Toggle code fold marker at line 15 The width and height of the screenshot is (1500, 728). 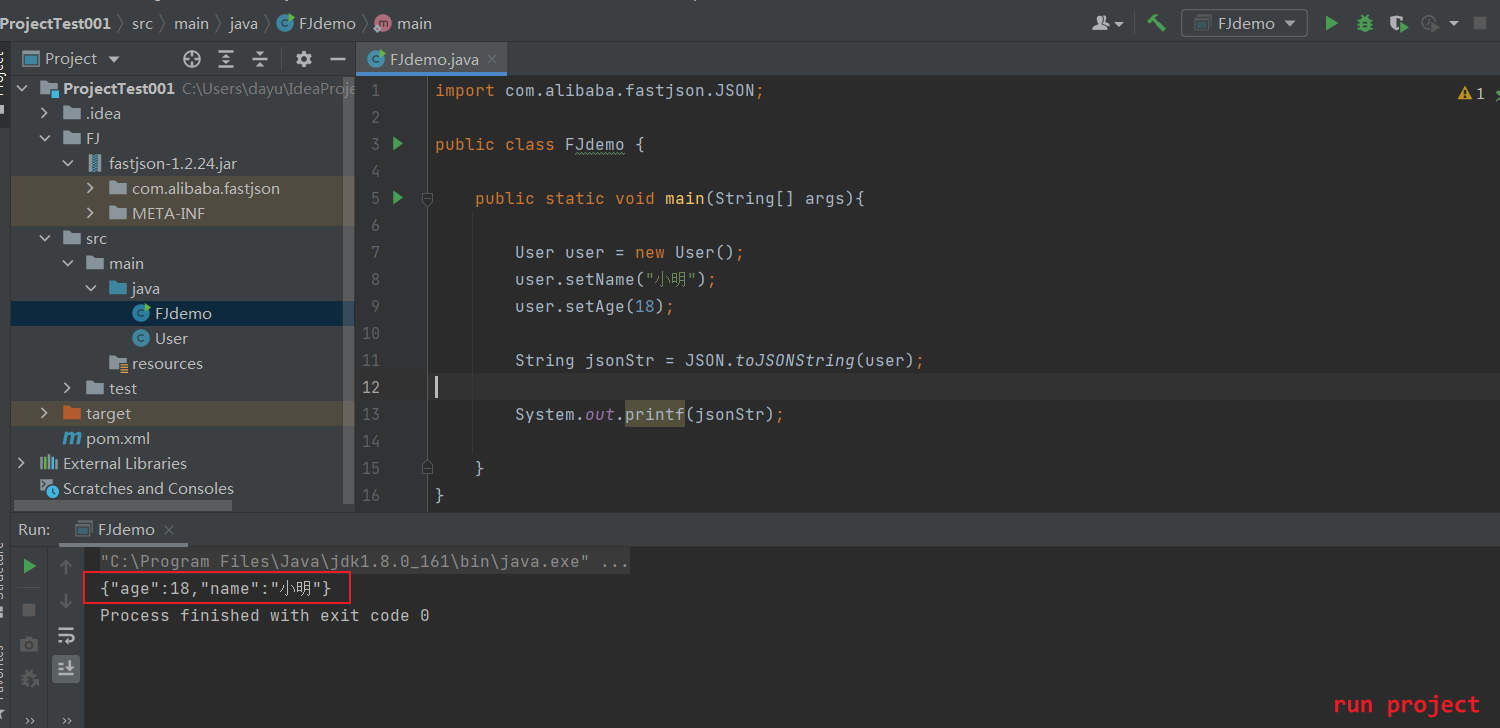click(x=428, y=467)
